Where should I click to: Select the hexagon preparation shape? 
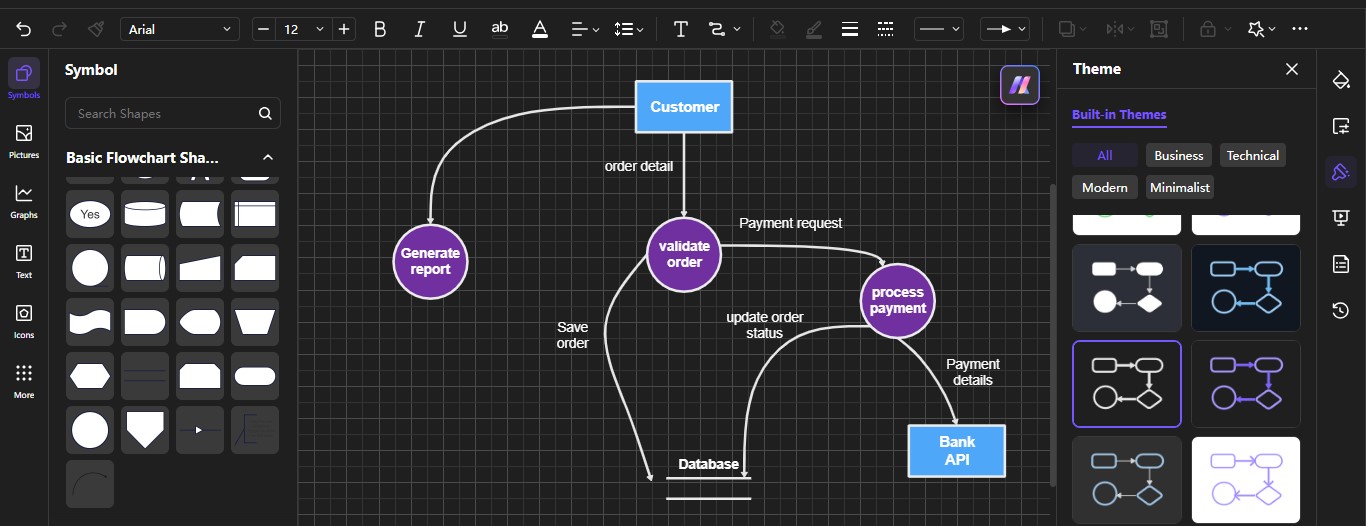click(90, 376)
